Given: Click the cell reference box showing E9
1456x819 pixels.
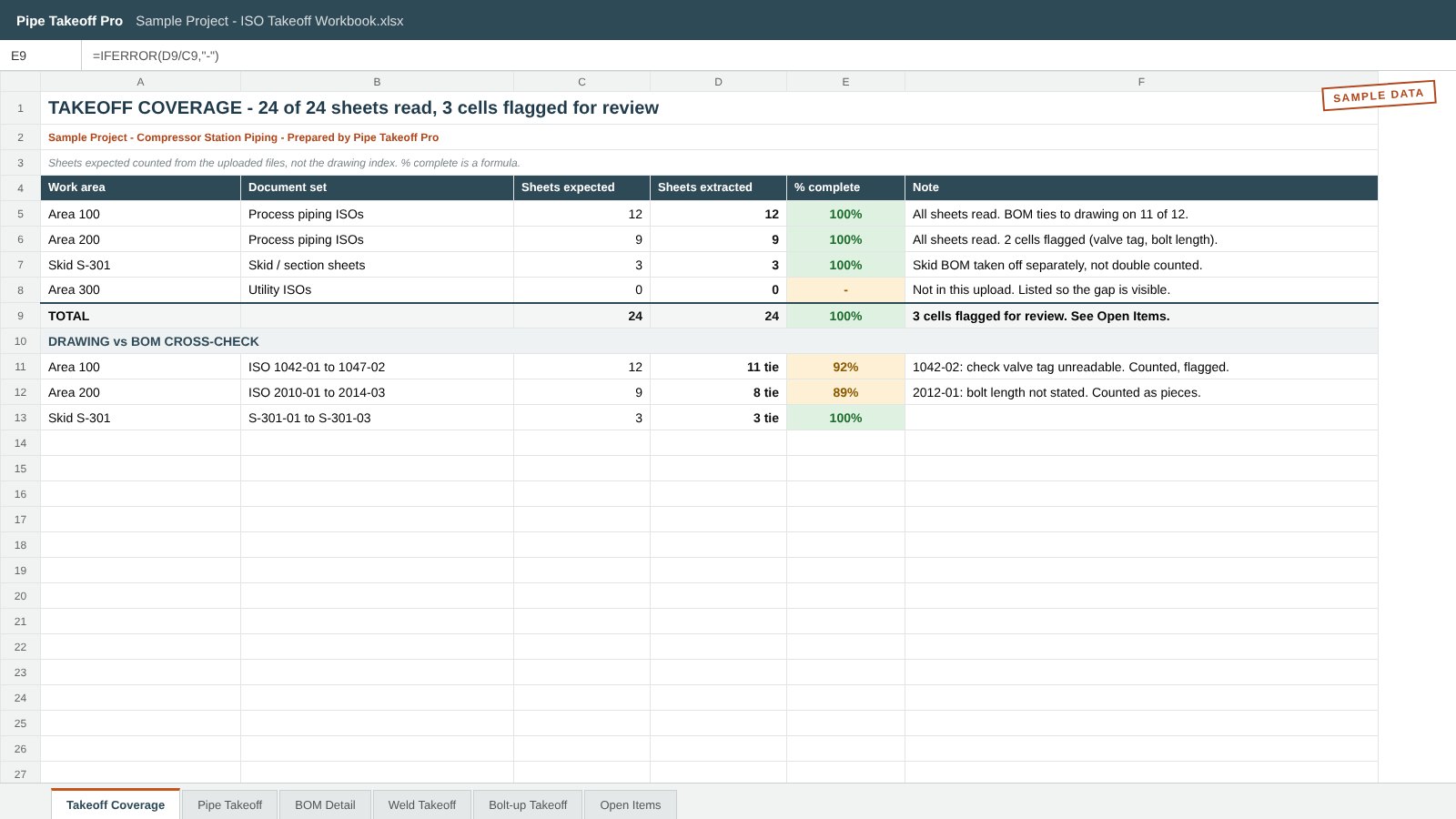Looking at the screenshot, I should click(41, 56).
